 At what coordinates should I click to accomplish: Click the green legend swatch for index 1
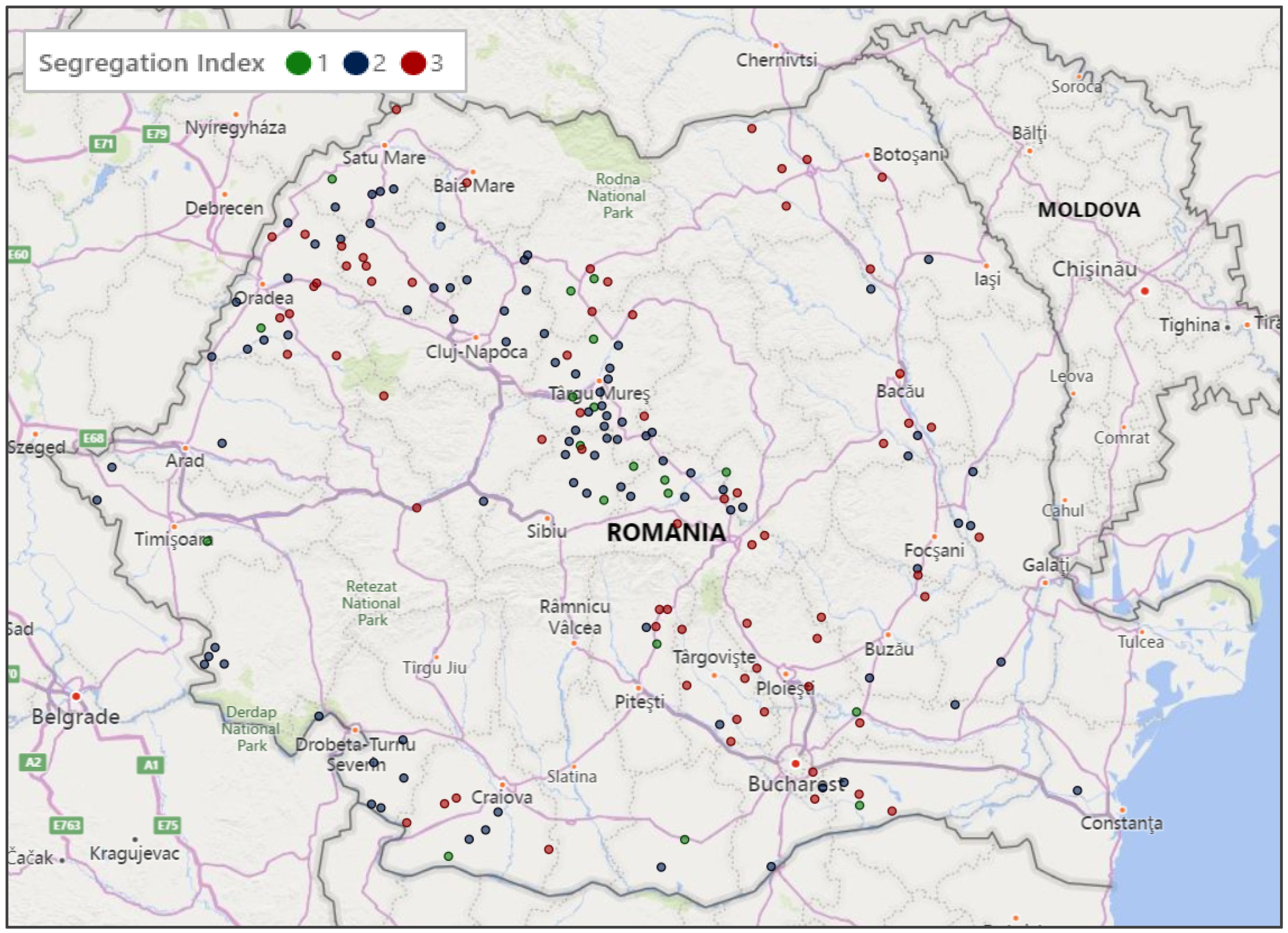[x=298, y=62]
